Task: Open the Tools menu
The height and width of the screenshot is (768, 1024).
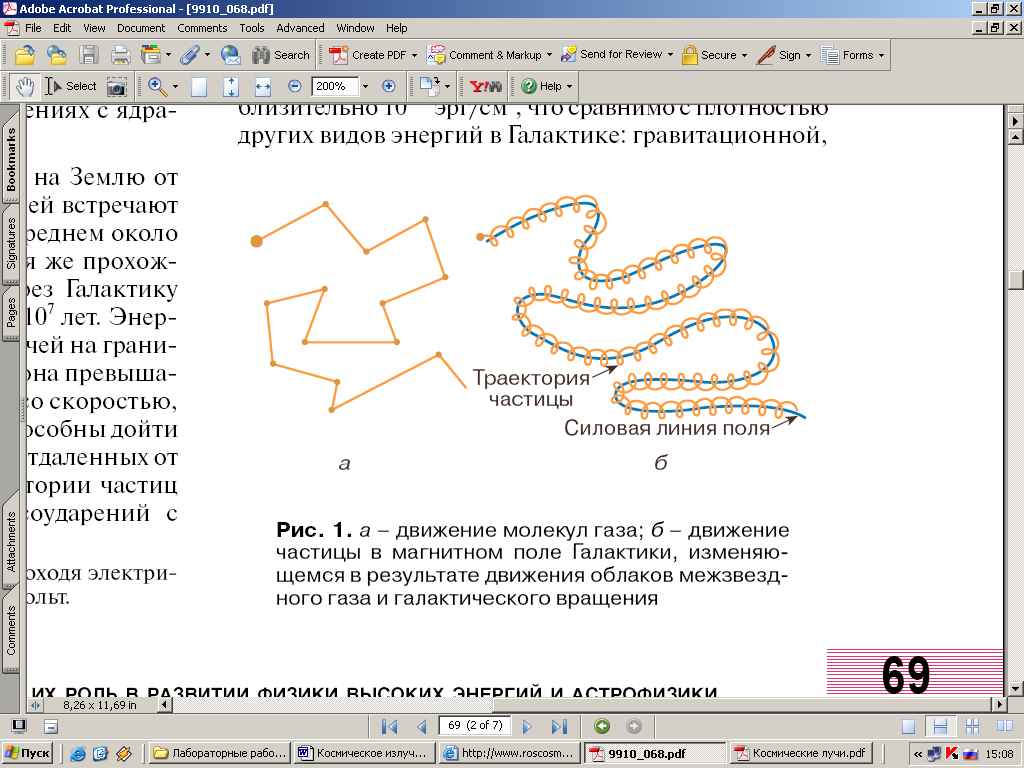Action: coord(251,28)
